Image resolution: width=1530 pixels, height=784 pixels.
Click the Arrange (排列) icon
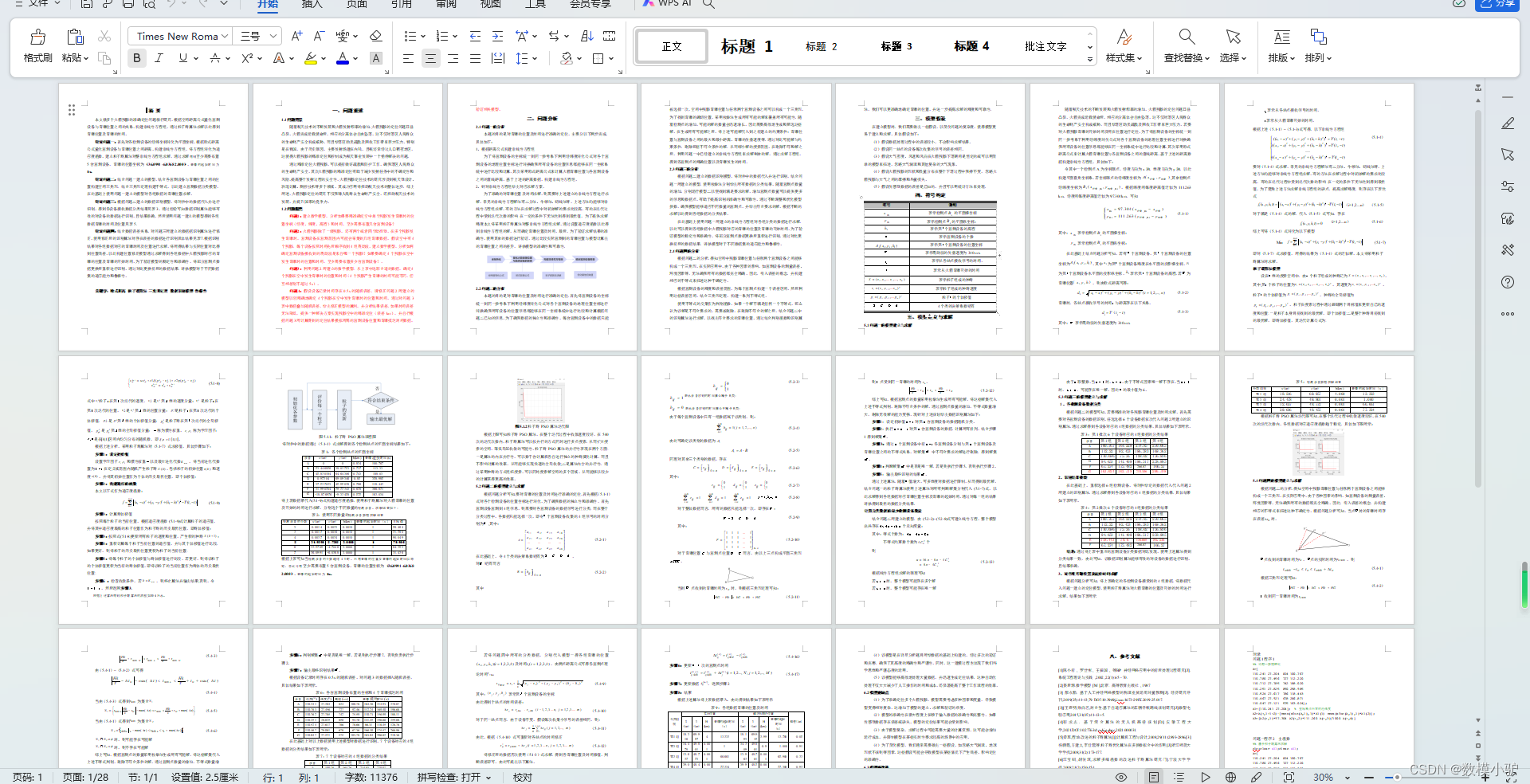(x=1318, y=37)
